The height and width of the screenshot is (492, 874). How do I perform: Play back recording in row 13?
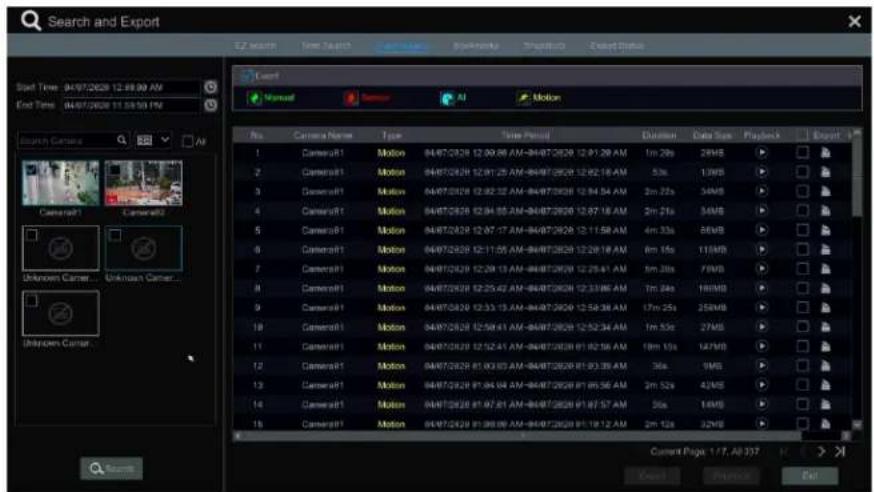point(761,385)
